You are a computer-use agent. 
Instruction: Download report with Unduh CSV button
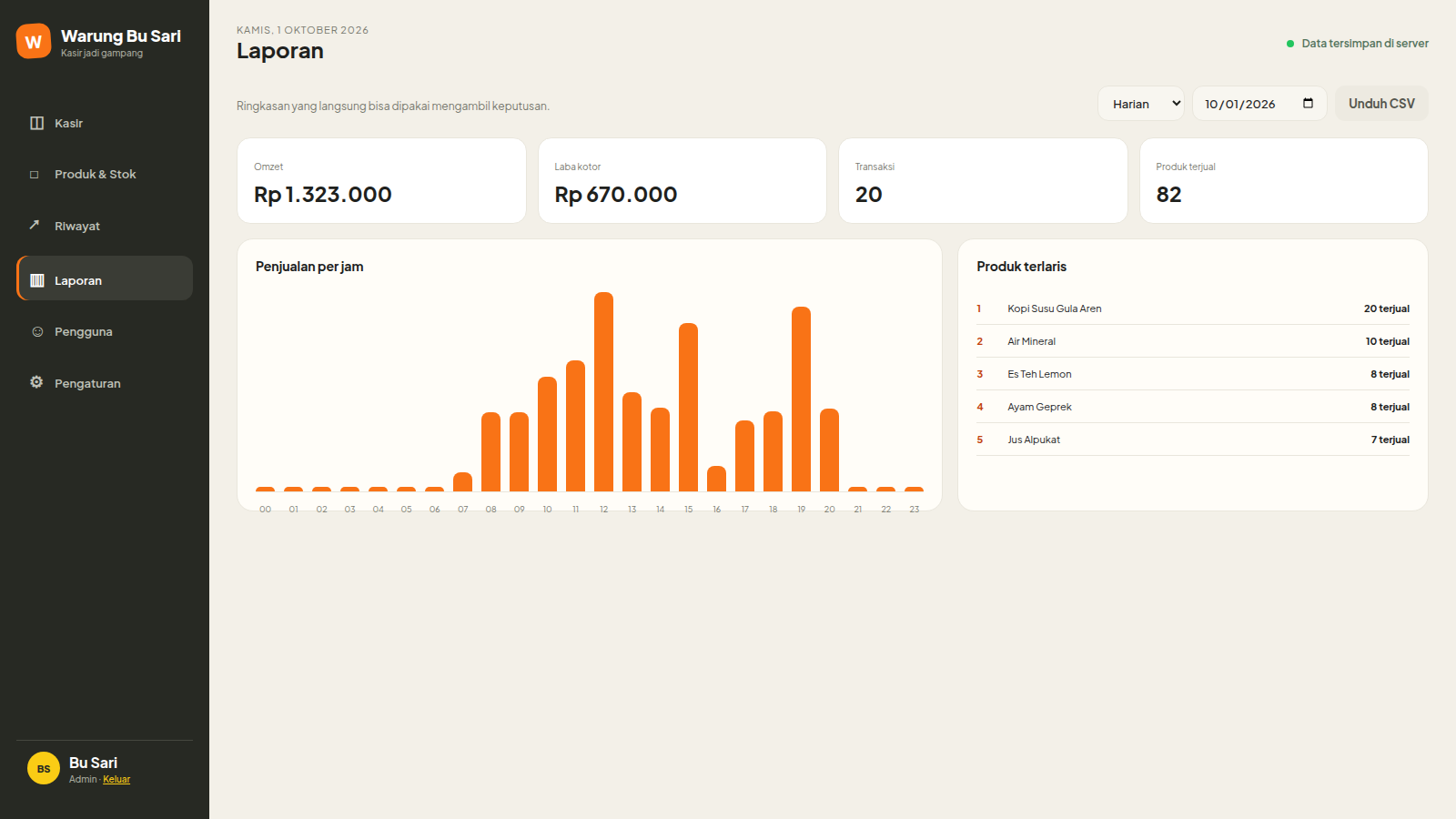pos(1381,104)
